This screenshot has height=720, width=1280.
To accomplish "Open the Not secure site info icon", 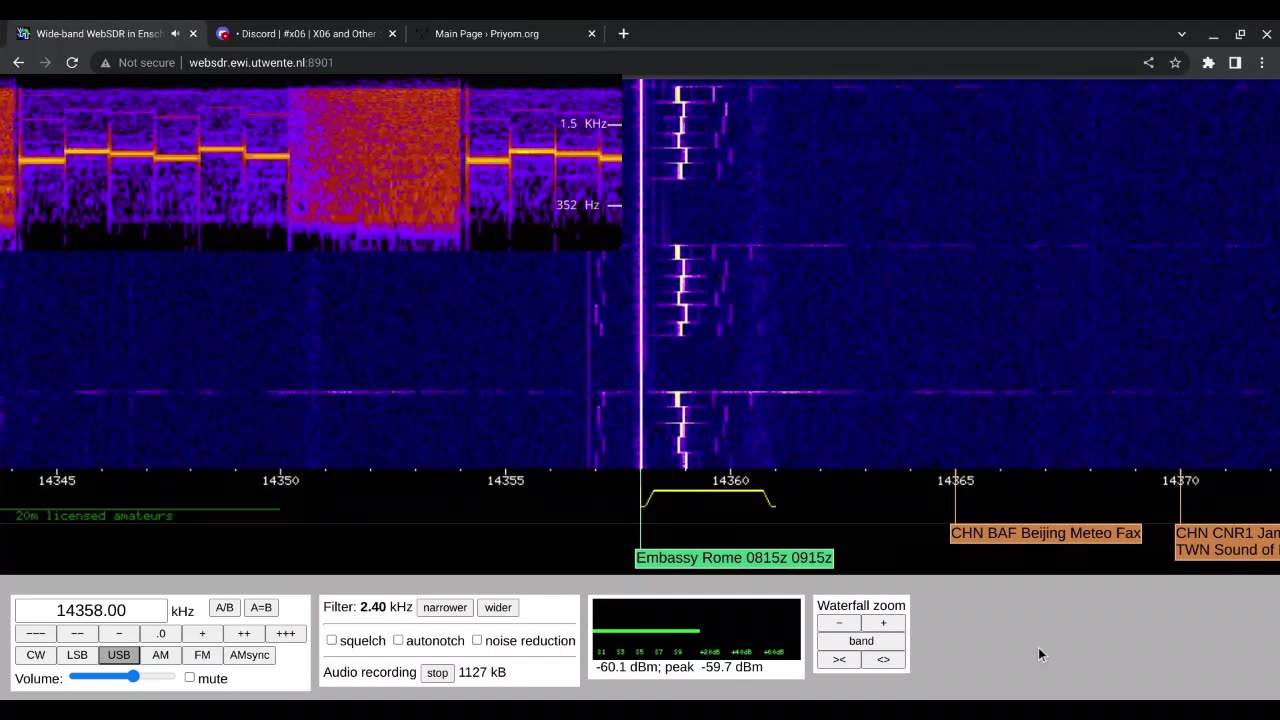I will (x=105, y=62).
